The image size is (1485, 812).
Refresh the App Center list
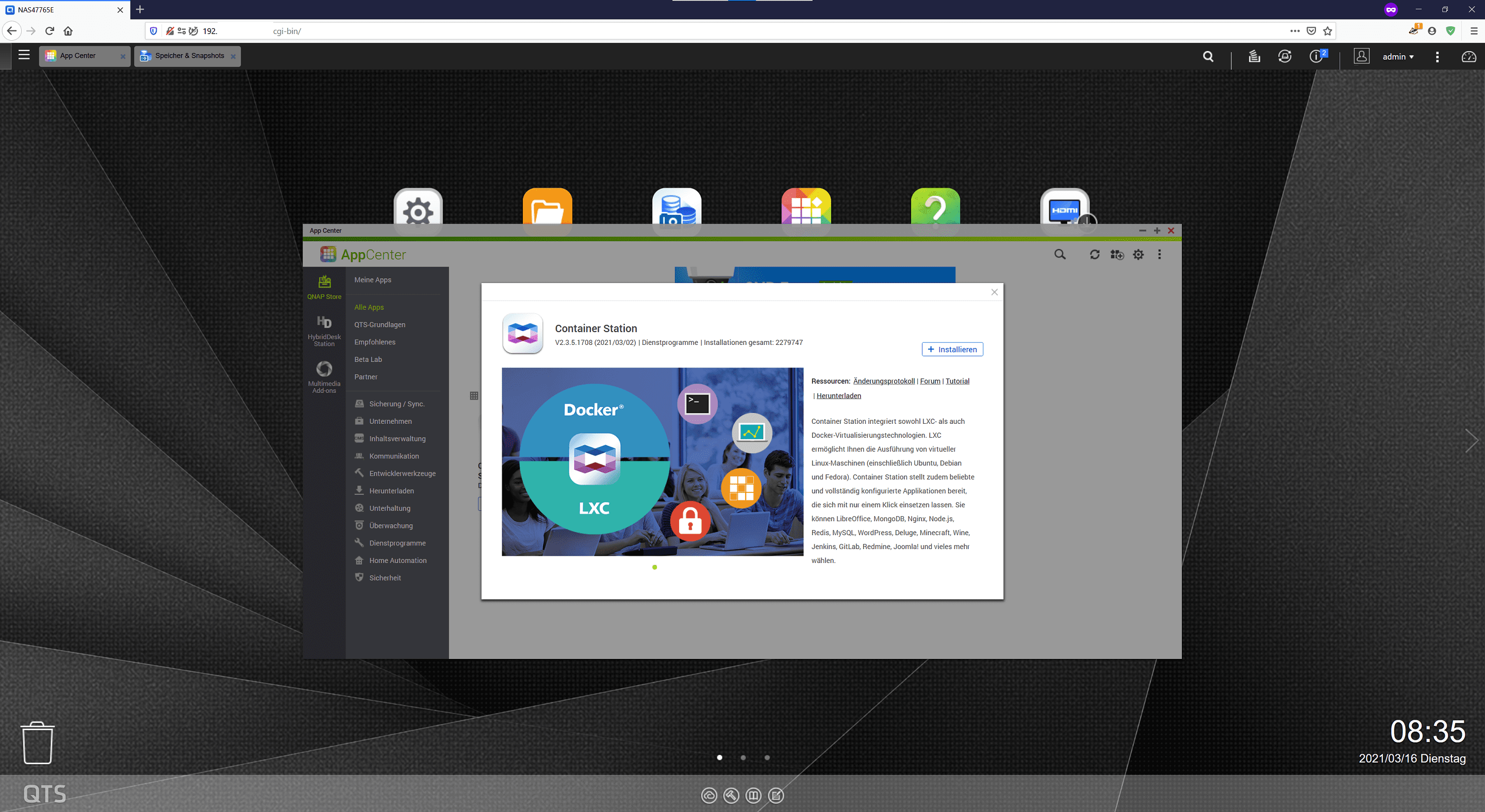(1094, 255)
